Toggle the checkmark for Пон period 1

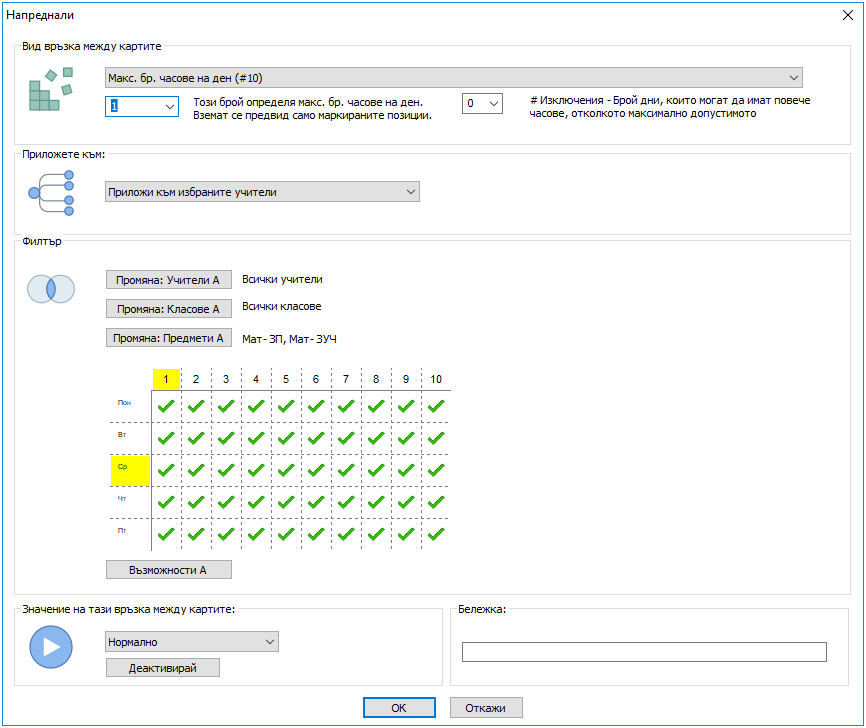(166, 406)
